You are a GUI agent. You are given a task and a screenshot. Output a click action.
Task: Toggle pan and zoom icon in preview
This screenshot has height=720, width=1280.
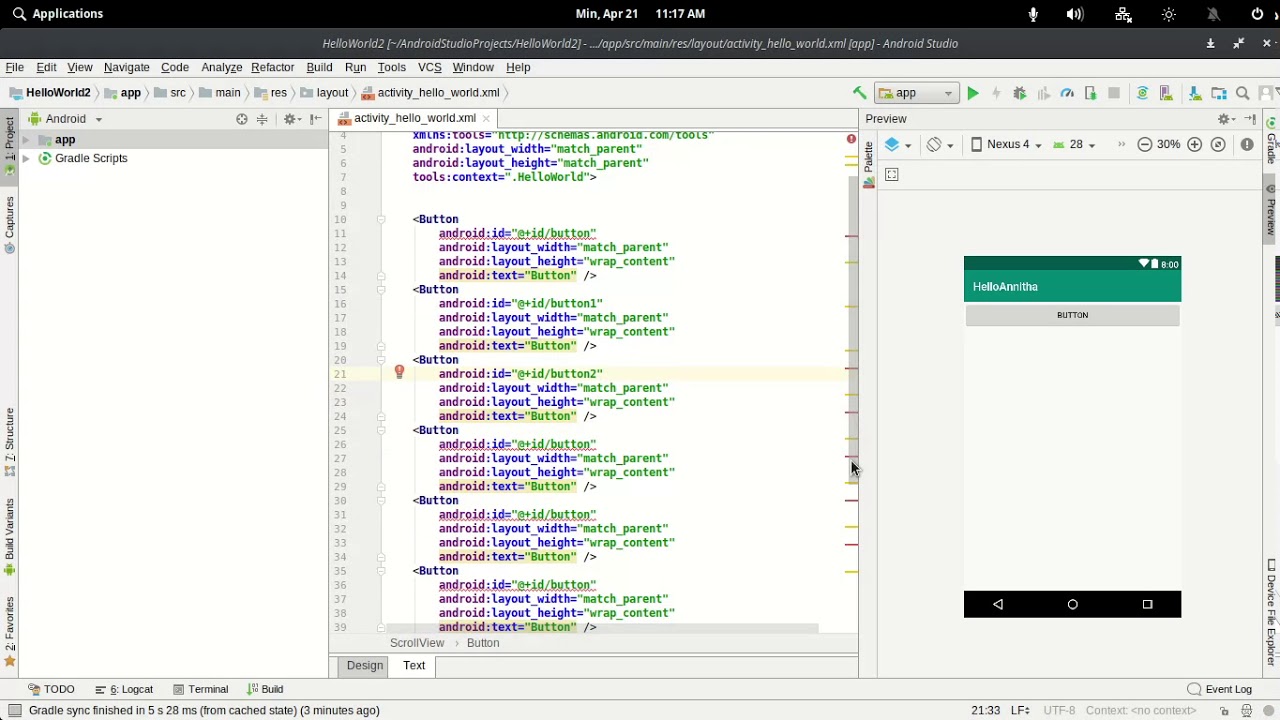(x=892, y=175)
